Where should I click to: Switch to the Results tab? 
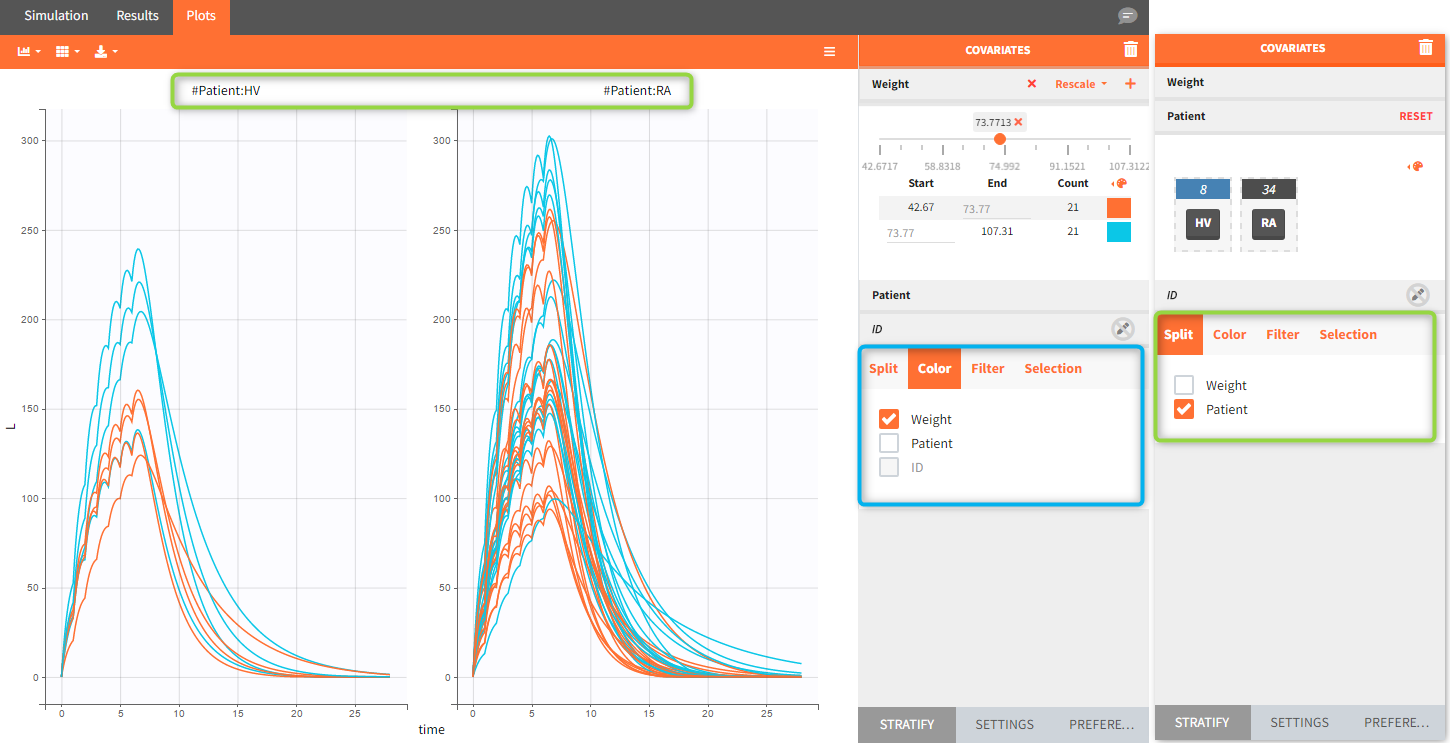137,16
